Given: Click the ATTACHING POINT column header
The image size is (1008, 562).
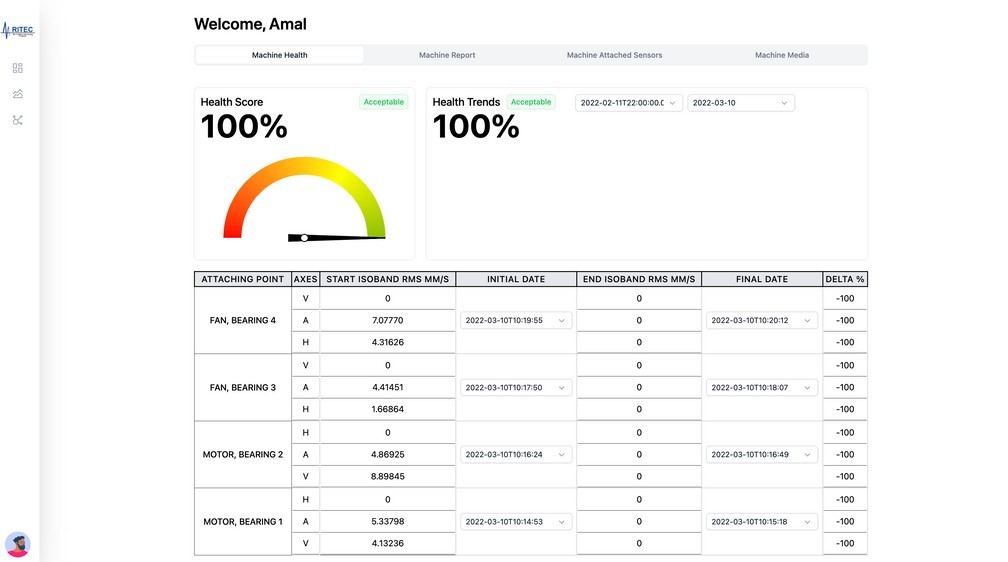Looking at the screenshot, I should pyautogui.click(x=242, y=279).
